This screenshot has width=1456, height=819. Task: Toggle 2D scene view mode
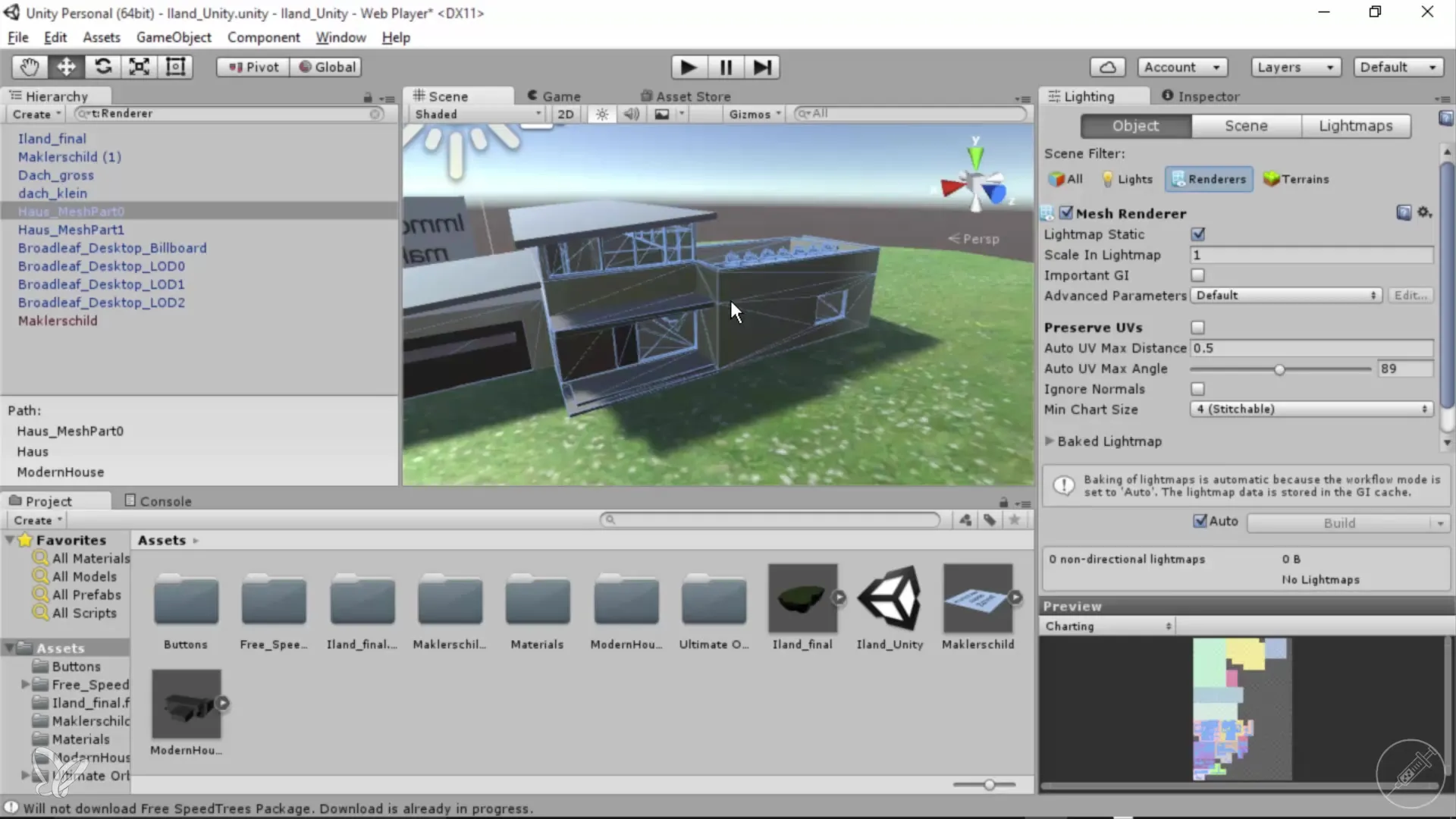[566, 114]
